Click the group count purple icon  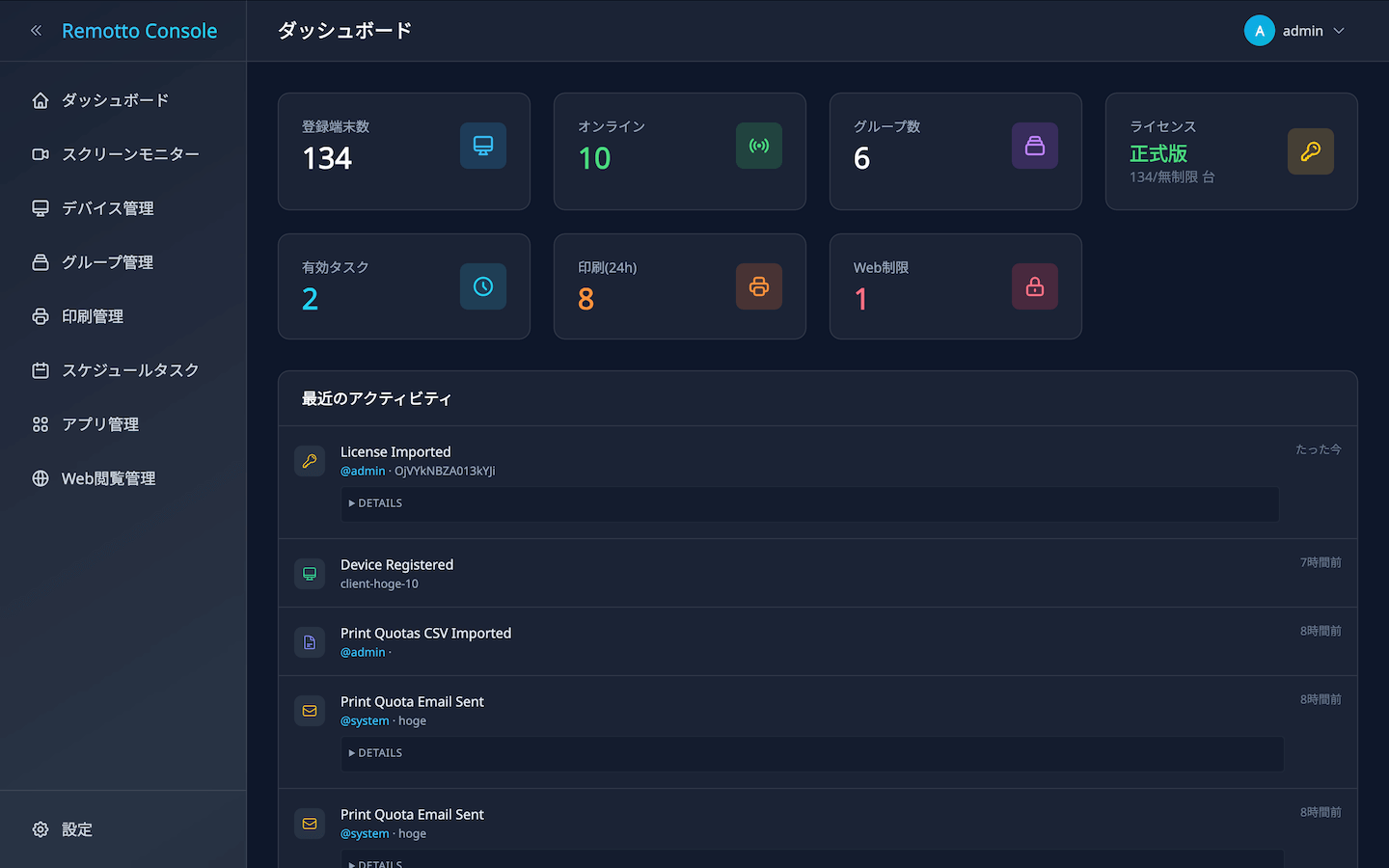(1035, 146)
